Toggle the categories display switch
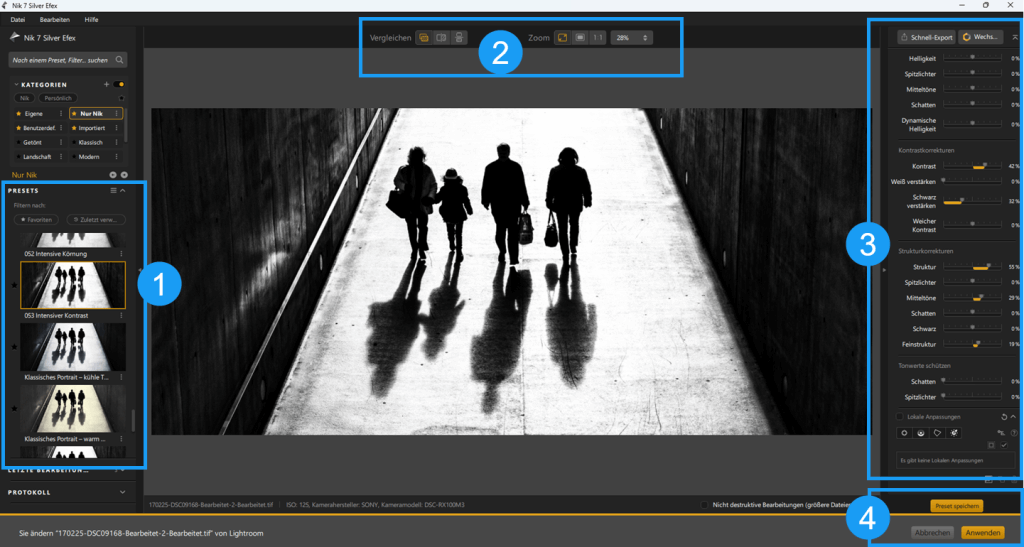1024x547 pixels. point(119,84)
